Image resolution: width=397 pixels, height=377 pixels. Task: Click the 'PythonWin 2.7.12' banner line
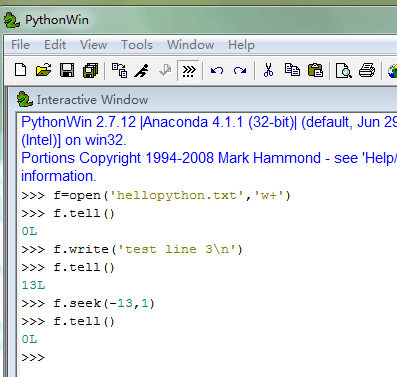pyautogui.click(x=209, y=122)
